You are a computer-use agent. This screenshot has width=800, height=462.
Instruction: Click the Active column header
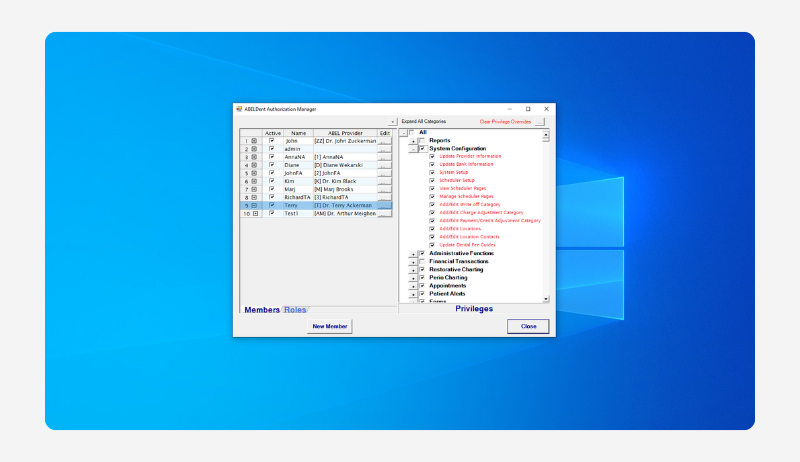[273, 133]
